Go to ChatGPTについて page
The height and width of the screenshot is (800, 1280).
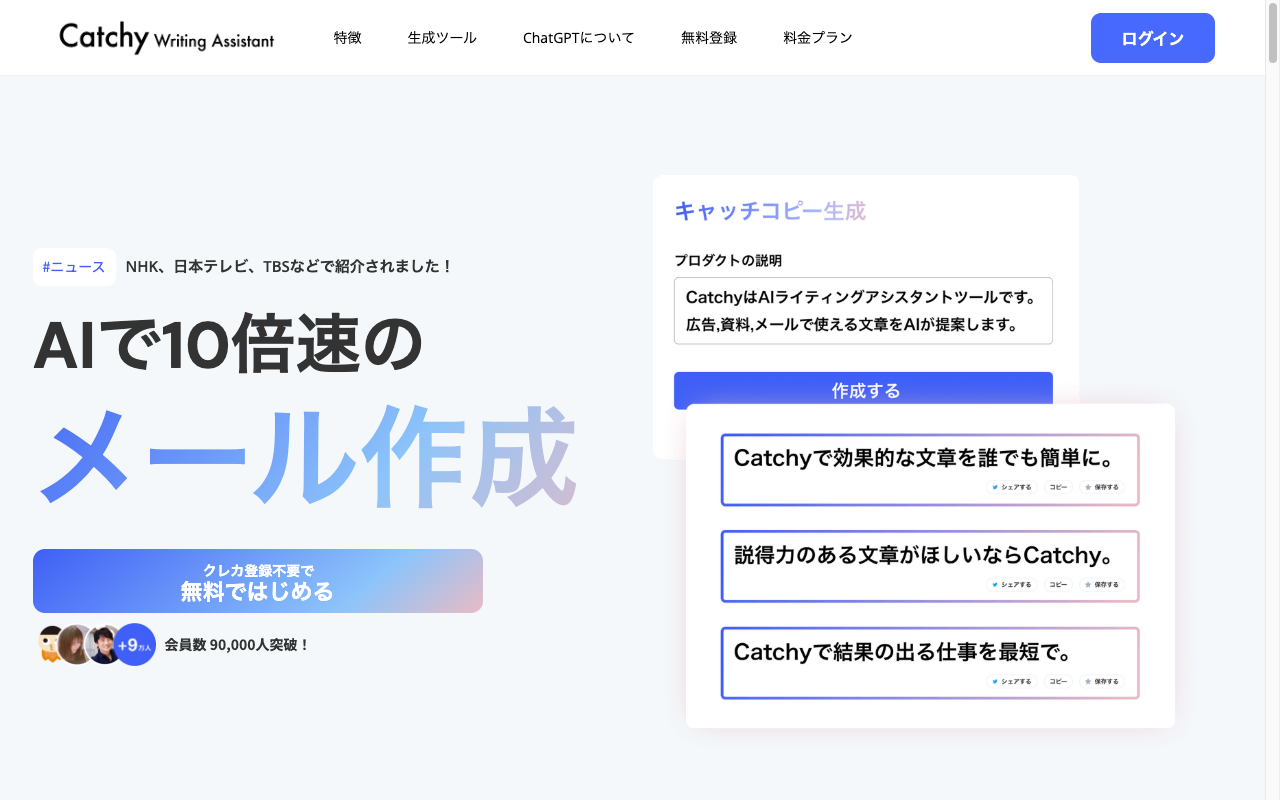tap(579, 38)
